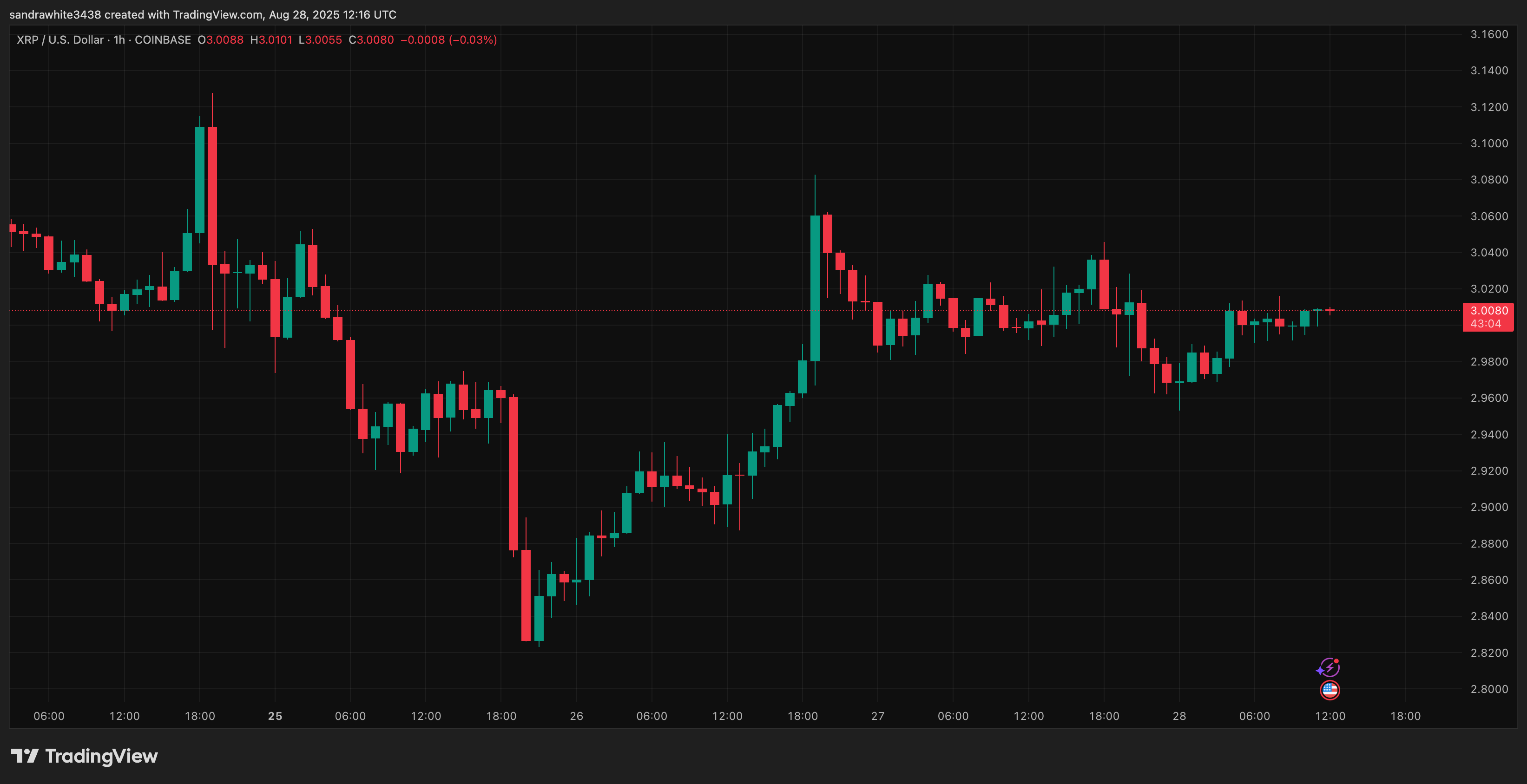Click the XRP / U.S. Dollar symbol title
This screenshot has width=1527, height=784.
[60, 39]
